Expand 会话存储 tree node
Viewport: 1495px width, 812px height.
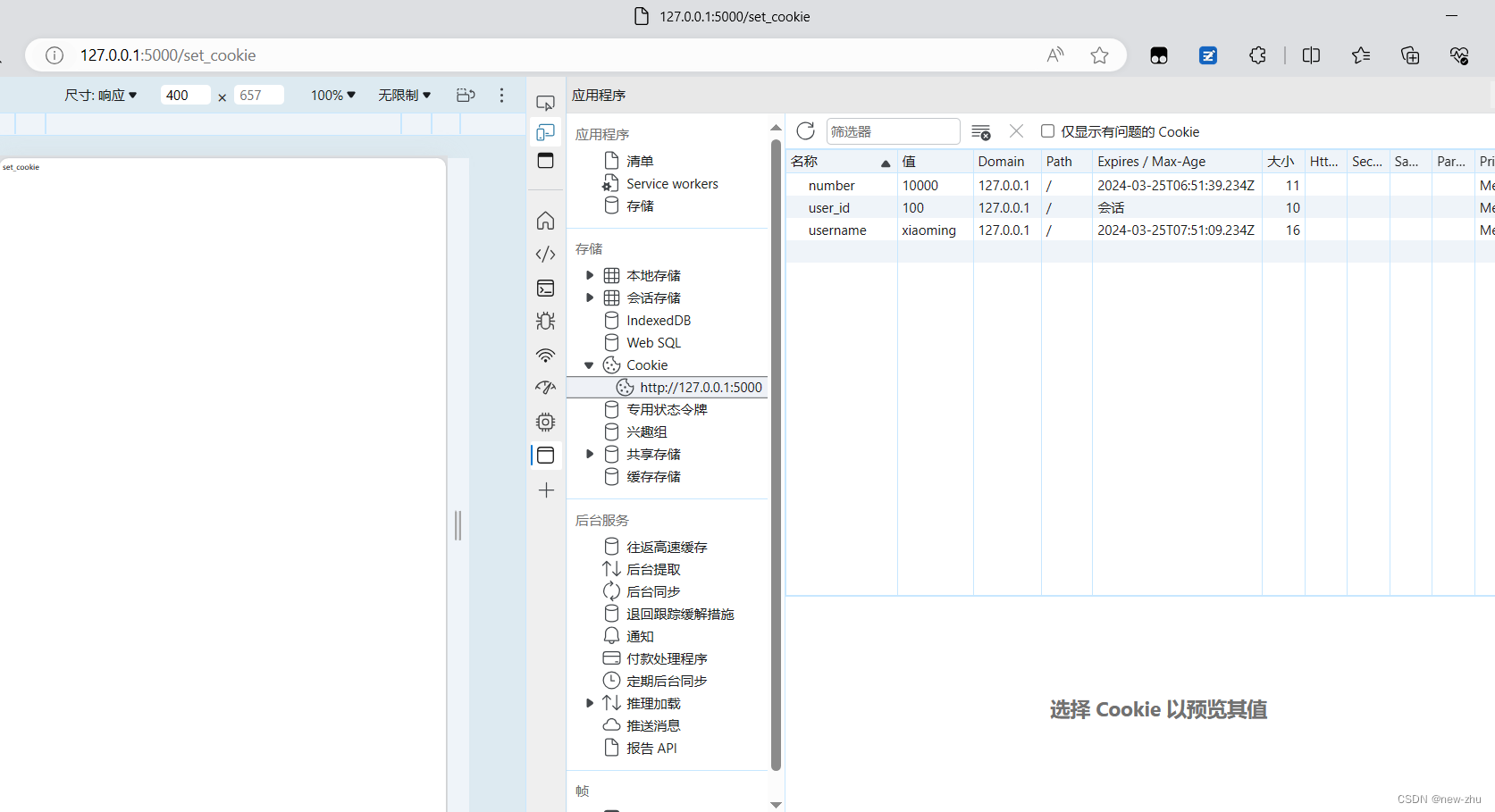point(589,297)
